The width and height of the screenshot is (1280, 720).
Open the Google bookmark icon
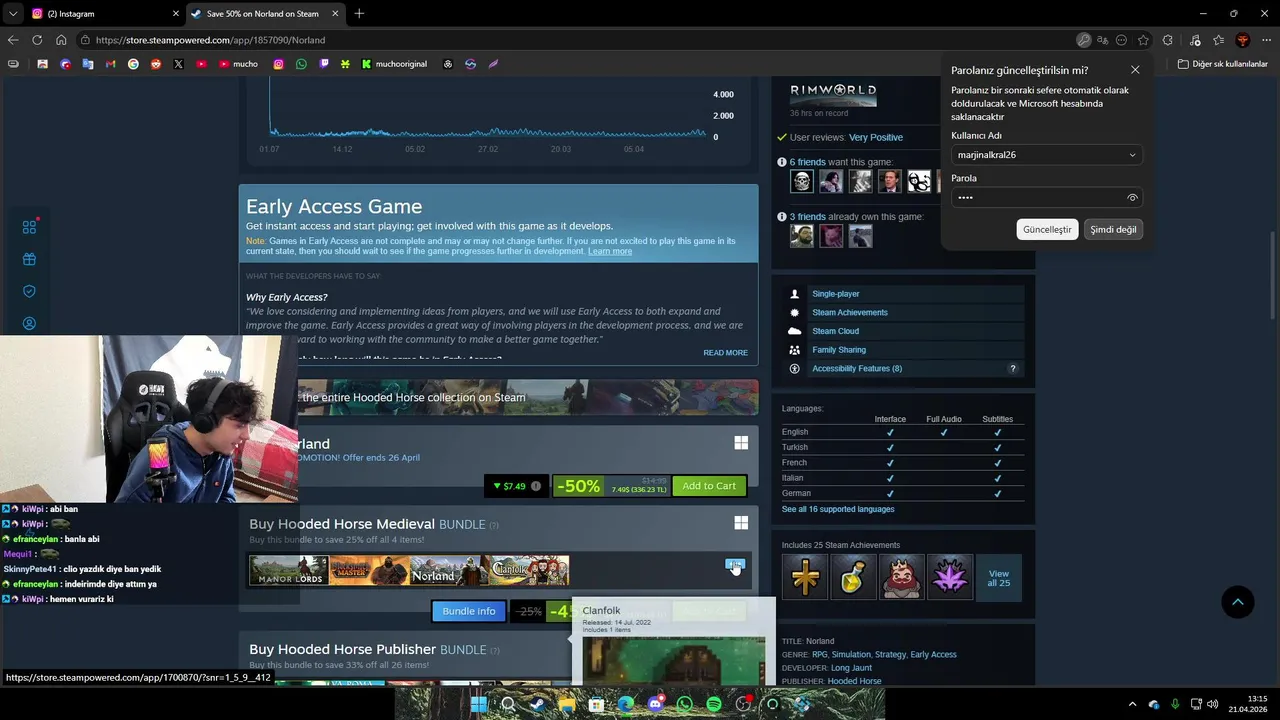click(133, 64)
